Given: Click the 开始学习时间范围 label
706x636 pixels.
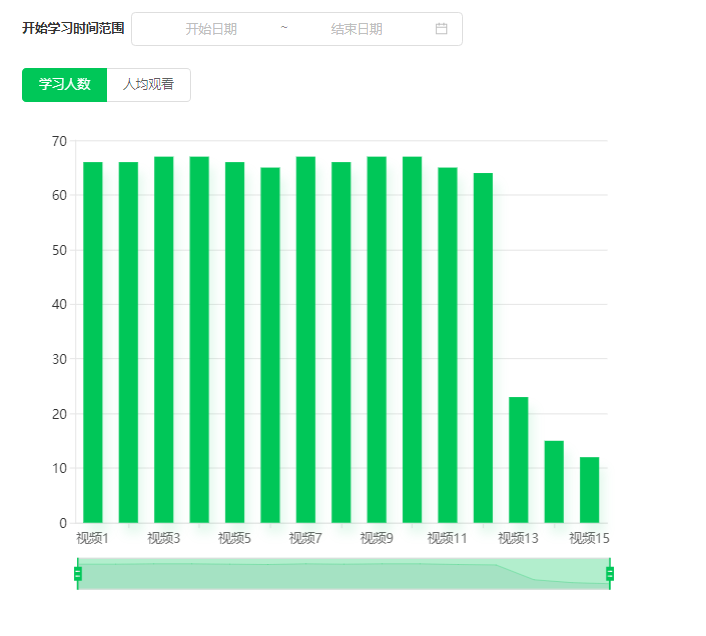Looking at the screenshot, I should click(x=73, y=29).
